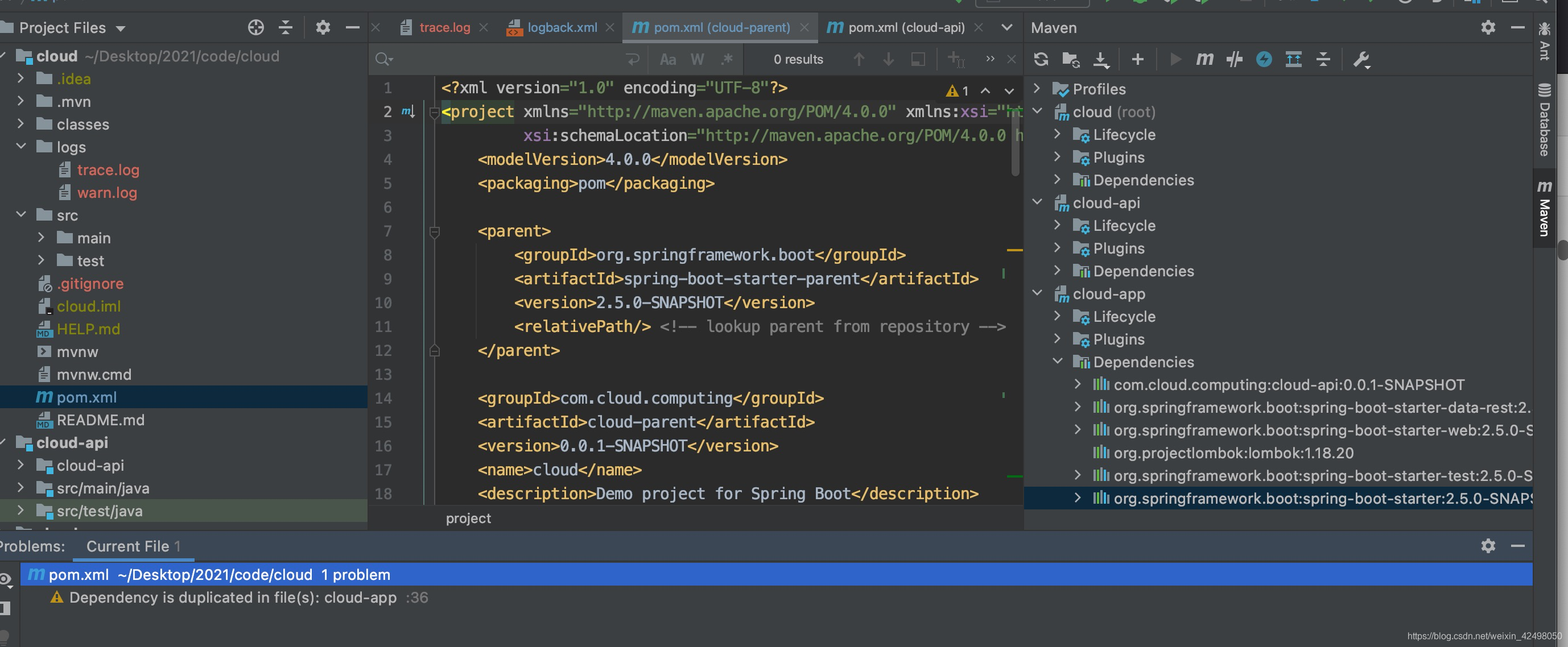1568x647 pixels.
Task: Open Maven Settings wrench icon
Action: [x=1361, y=59]
